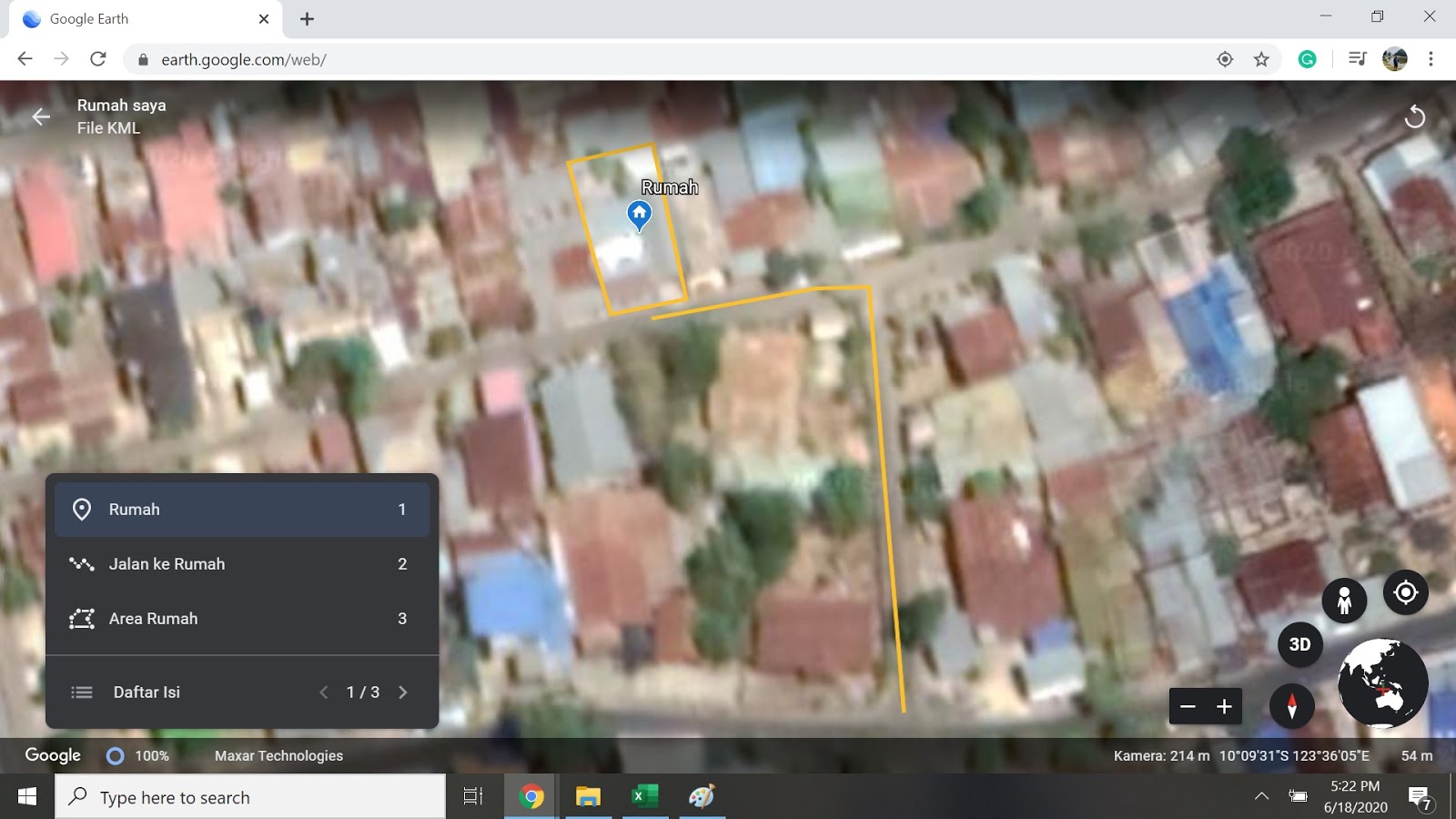The height and width of the screenshot is (819, 1456).
Task: Click the Maxar Technologies attribution
Action: pos(278,755)
